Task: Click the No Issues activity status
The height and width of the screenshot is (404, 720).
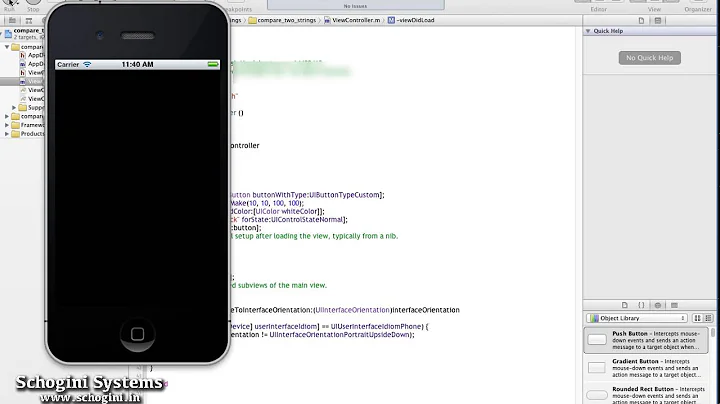Action: click(x=355, y=5)
